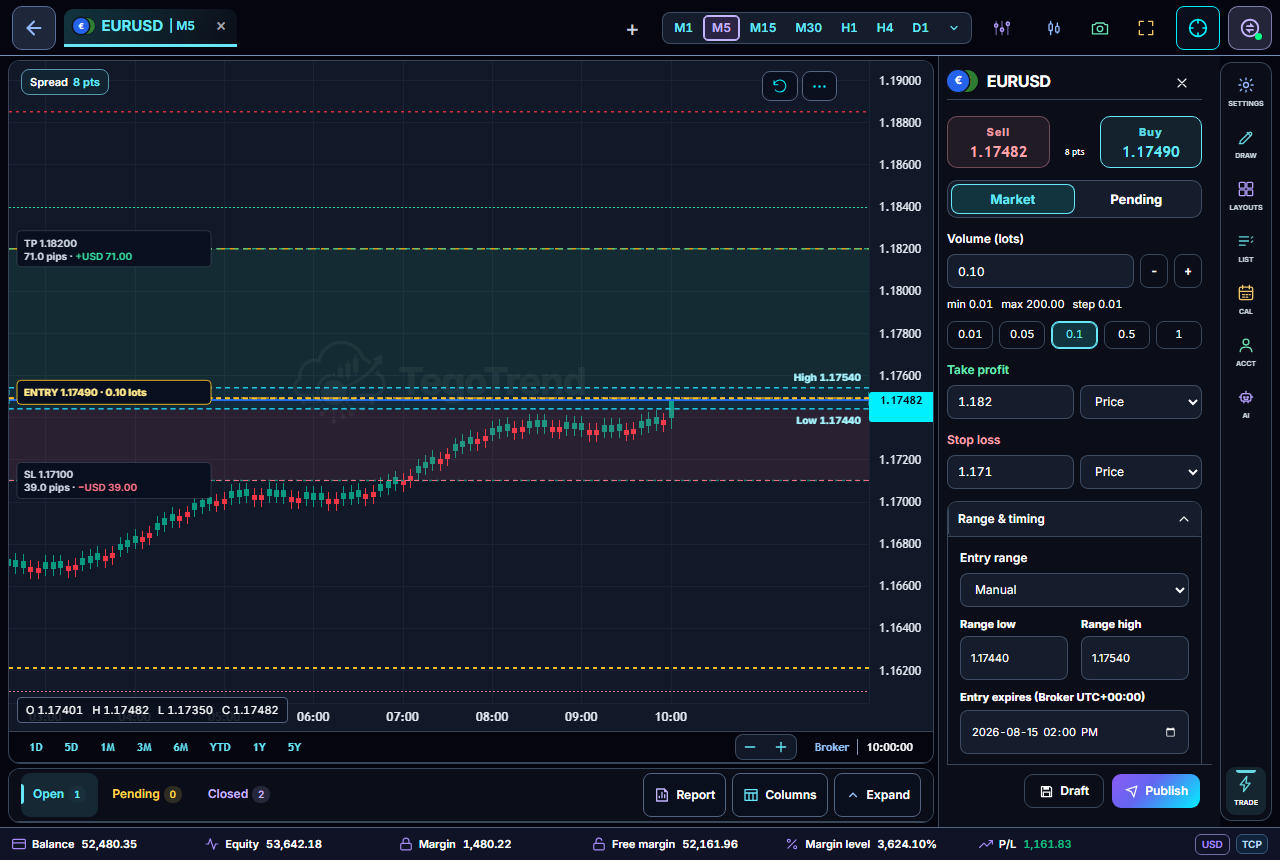
Task: Select the M30 timeframe
Action: click(x=808, y=28)
